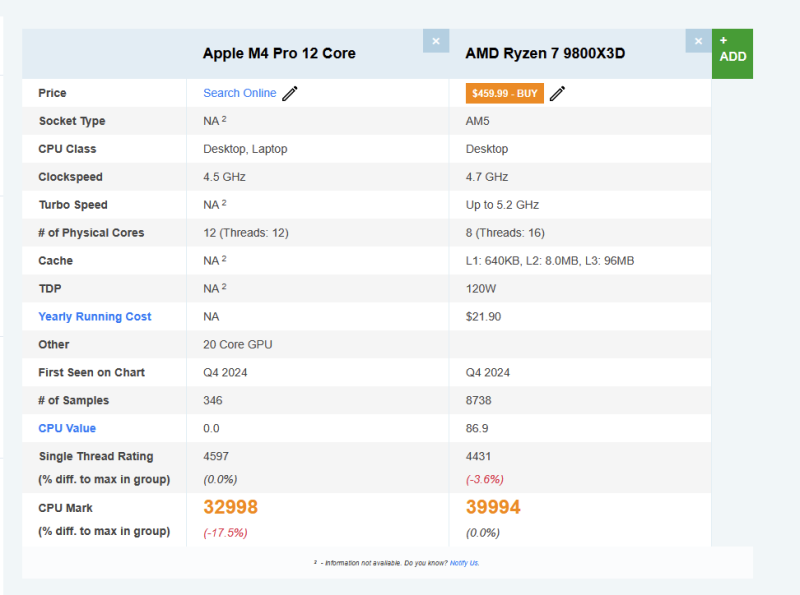Click the $459.99 - BUY button
This screenshot has width=800, height=595.
click(505, 93)
